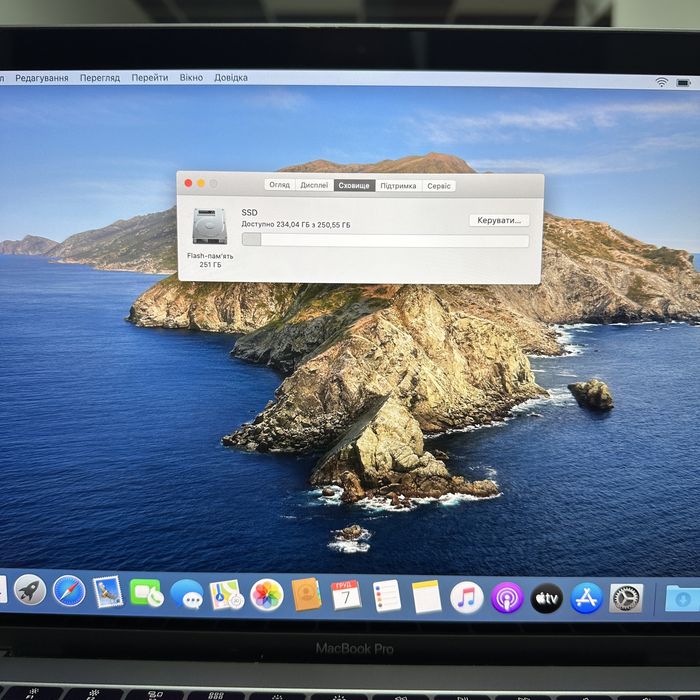Click the battery status icon
Viewport: 700px width, 700px height.
tap(683, 83)
